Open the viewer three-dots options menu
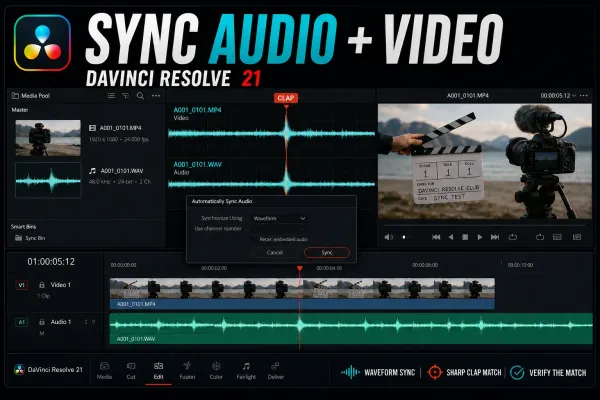This screenshot has width=600, height=400. (x=584, y=96)
